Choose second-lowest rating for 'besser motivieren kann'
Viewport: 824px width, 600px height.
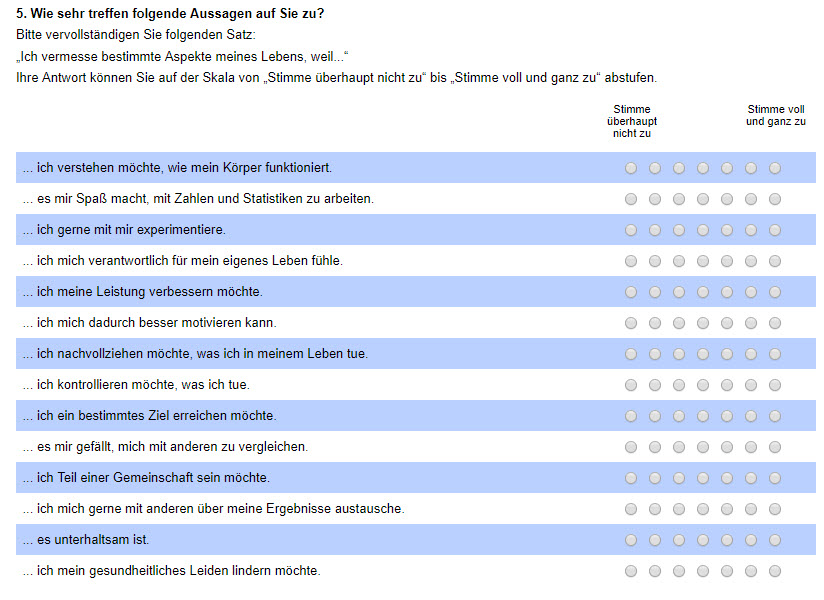655,323
